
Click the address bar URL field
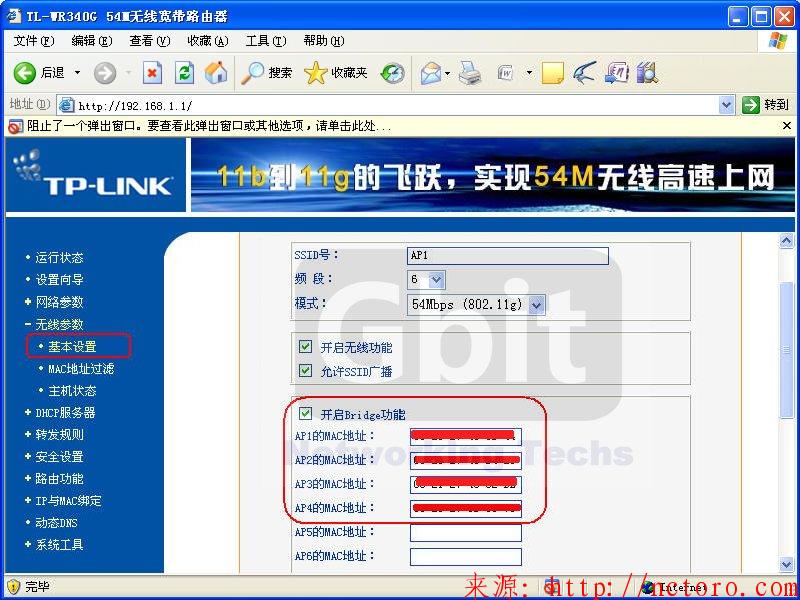point(397,106)
